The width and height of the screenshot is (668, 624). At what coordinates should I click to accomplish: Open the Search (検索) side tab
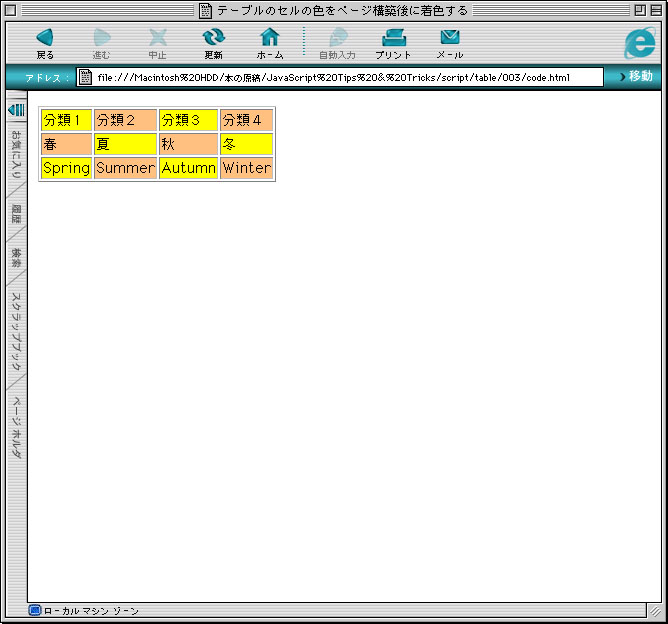16,257
